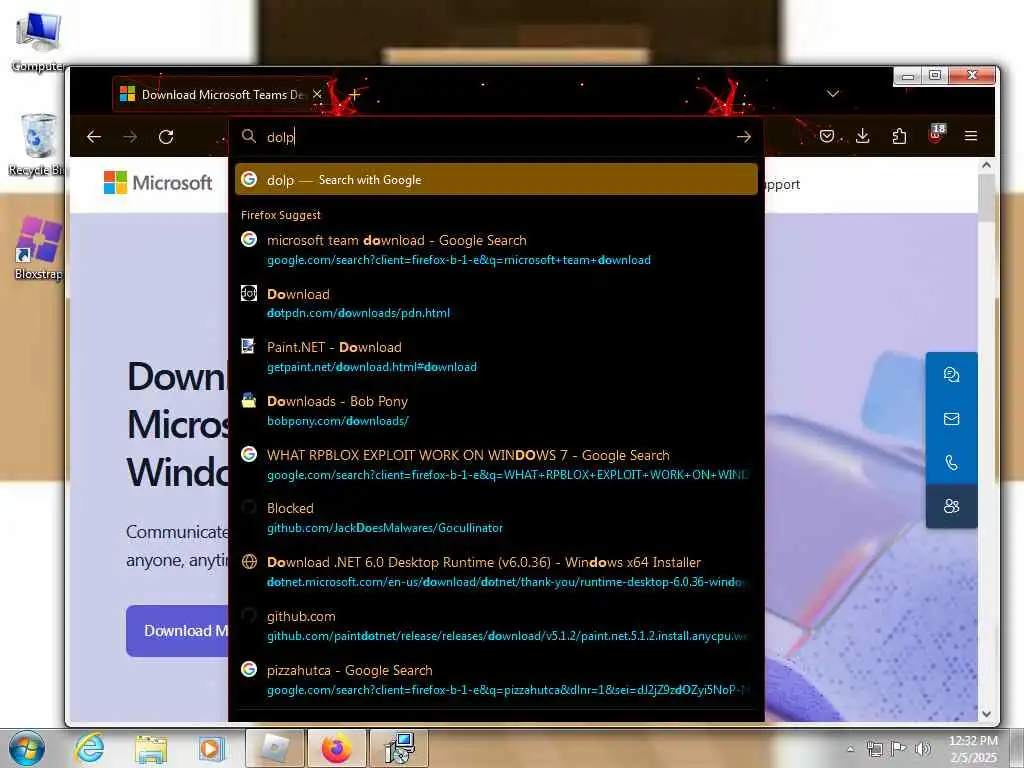Image resolution: width=1024 pixels, height=768 pixels.
Task: Open the Action Center flag icon
Action: tap(899, 749)
